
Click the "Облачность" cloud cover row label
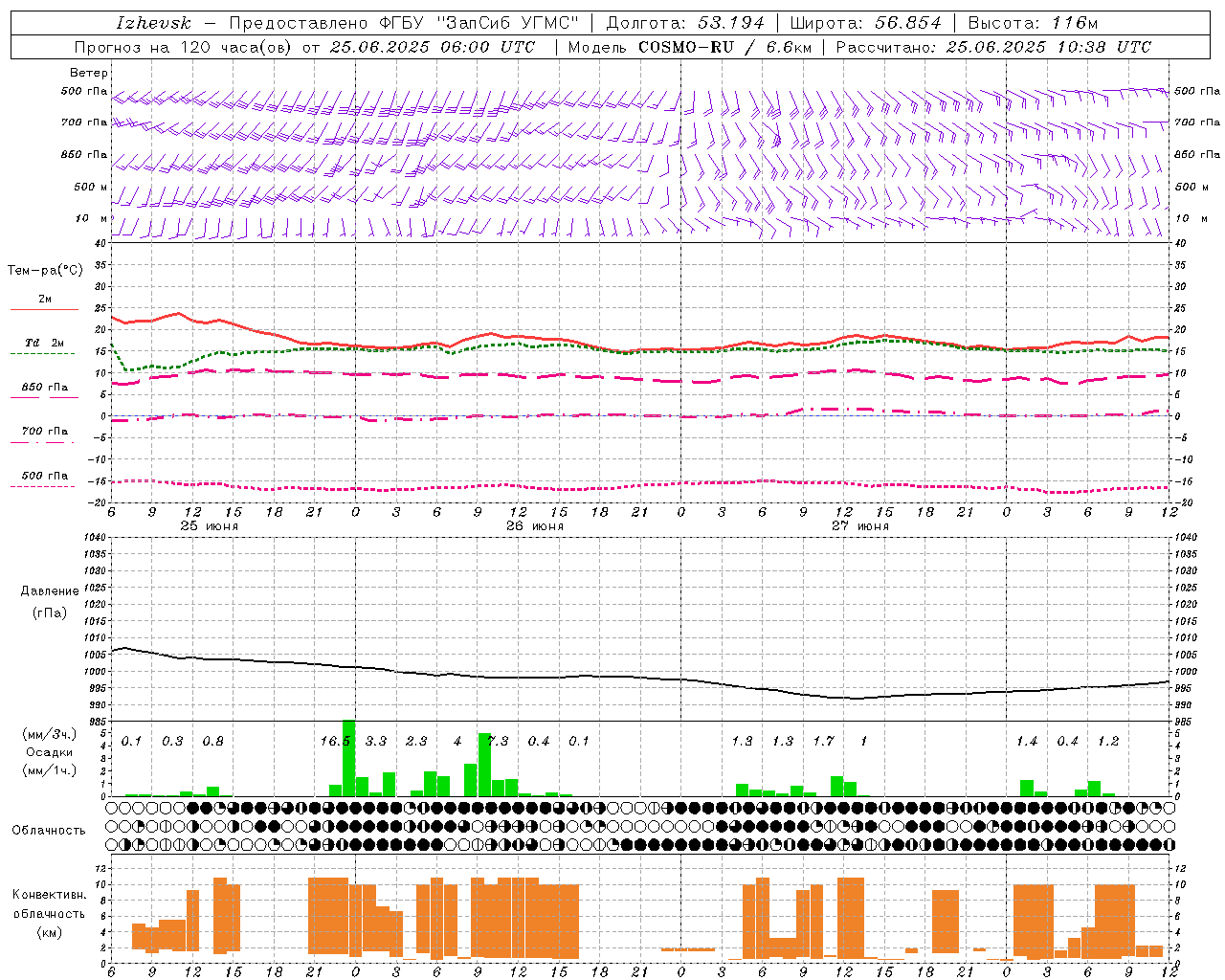point(49,831)
